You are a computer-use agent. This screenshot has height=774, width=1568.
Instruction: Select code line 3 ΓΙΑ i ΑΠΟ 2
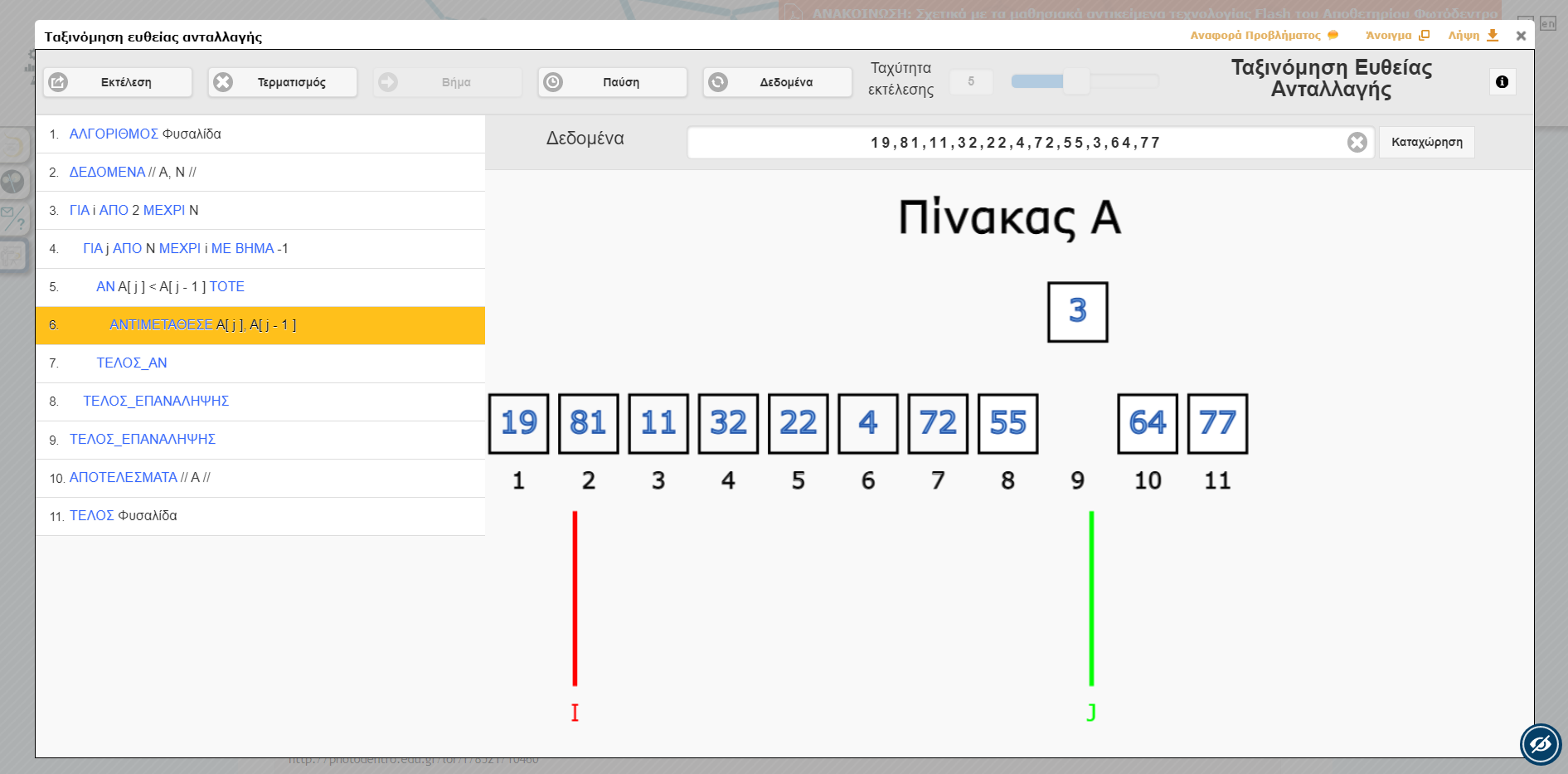click(260, 211)
